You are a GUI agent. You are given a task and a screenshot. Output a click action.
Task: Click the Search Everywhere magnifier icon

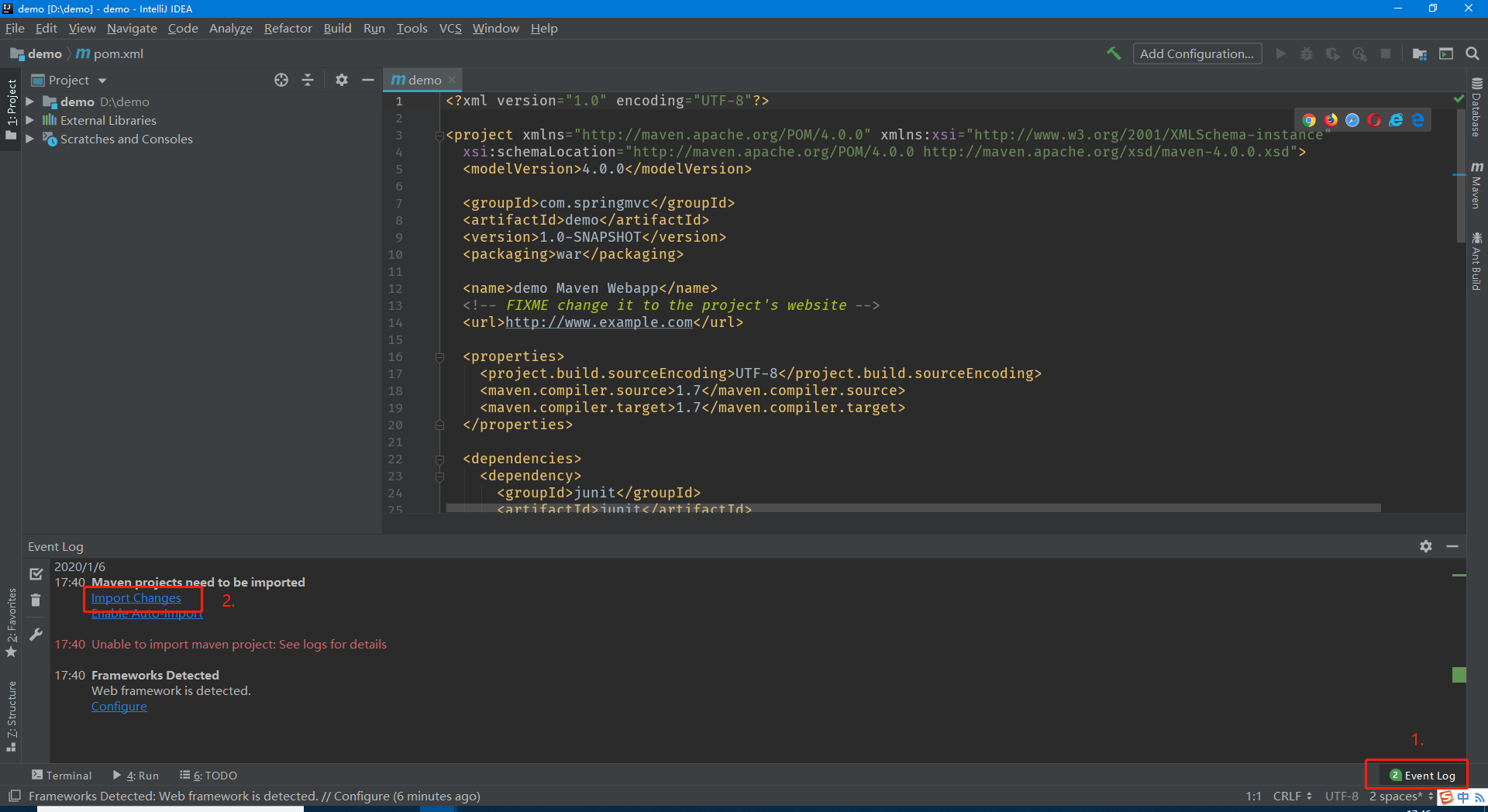point(1472,53)
